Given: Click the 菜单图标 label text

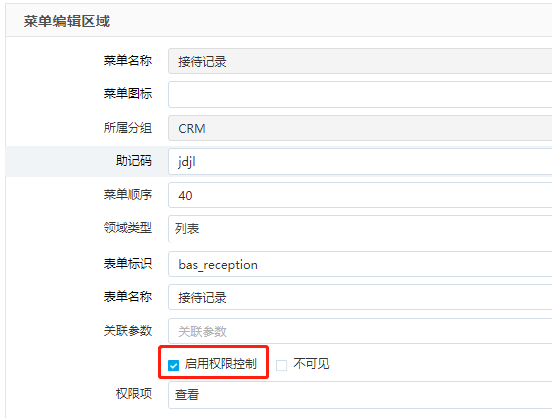Looking at the screenshot, I should [x=128, y=94].
